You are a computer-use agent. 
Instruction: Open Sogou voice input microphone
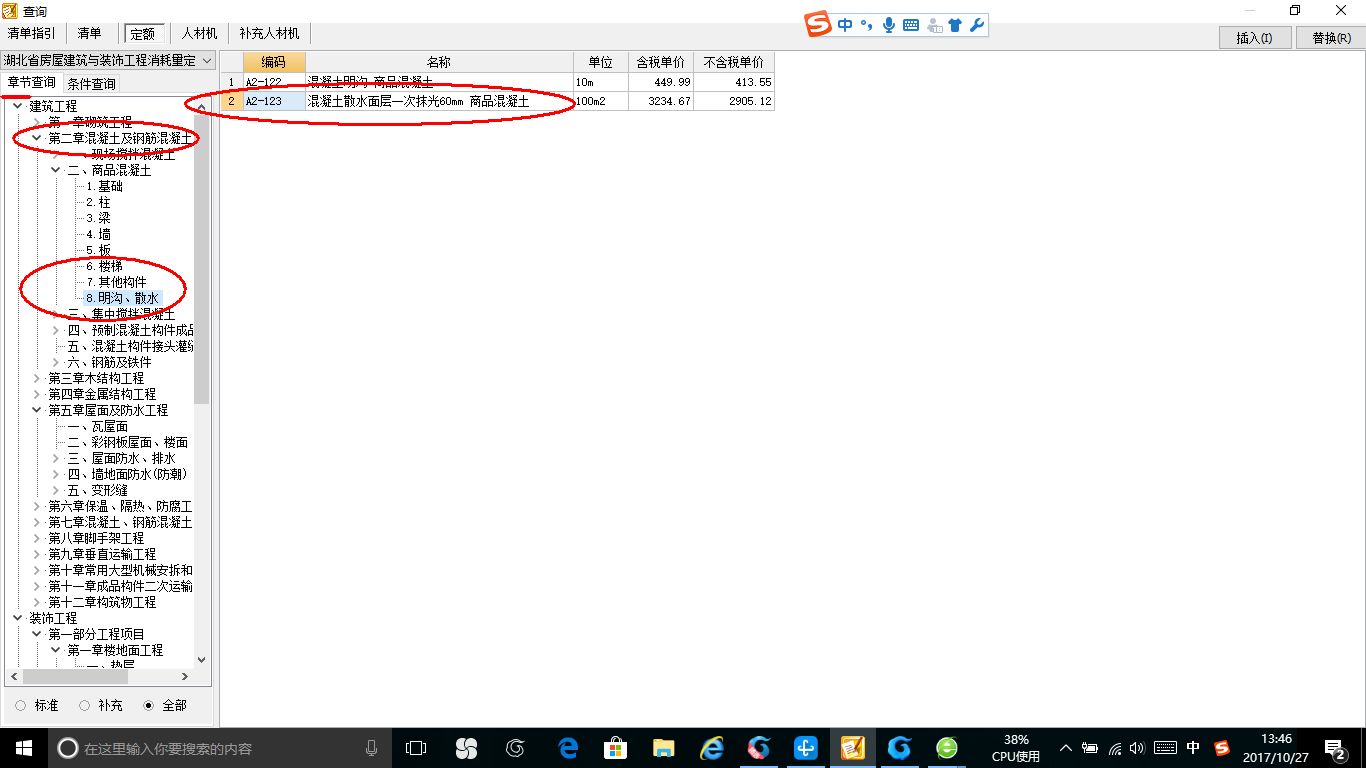point(888,25)
